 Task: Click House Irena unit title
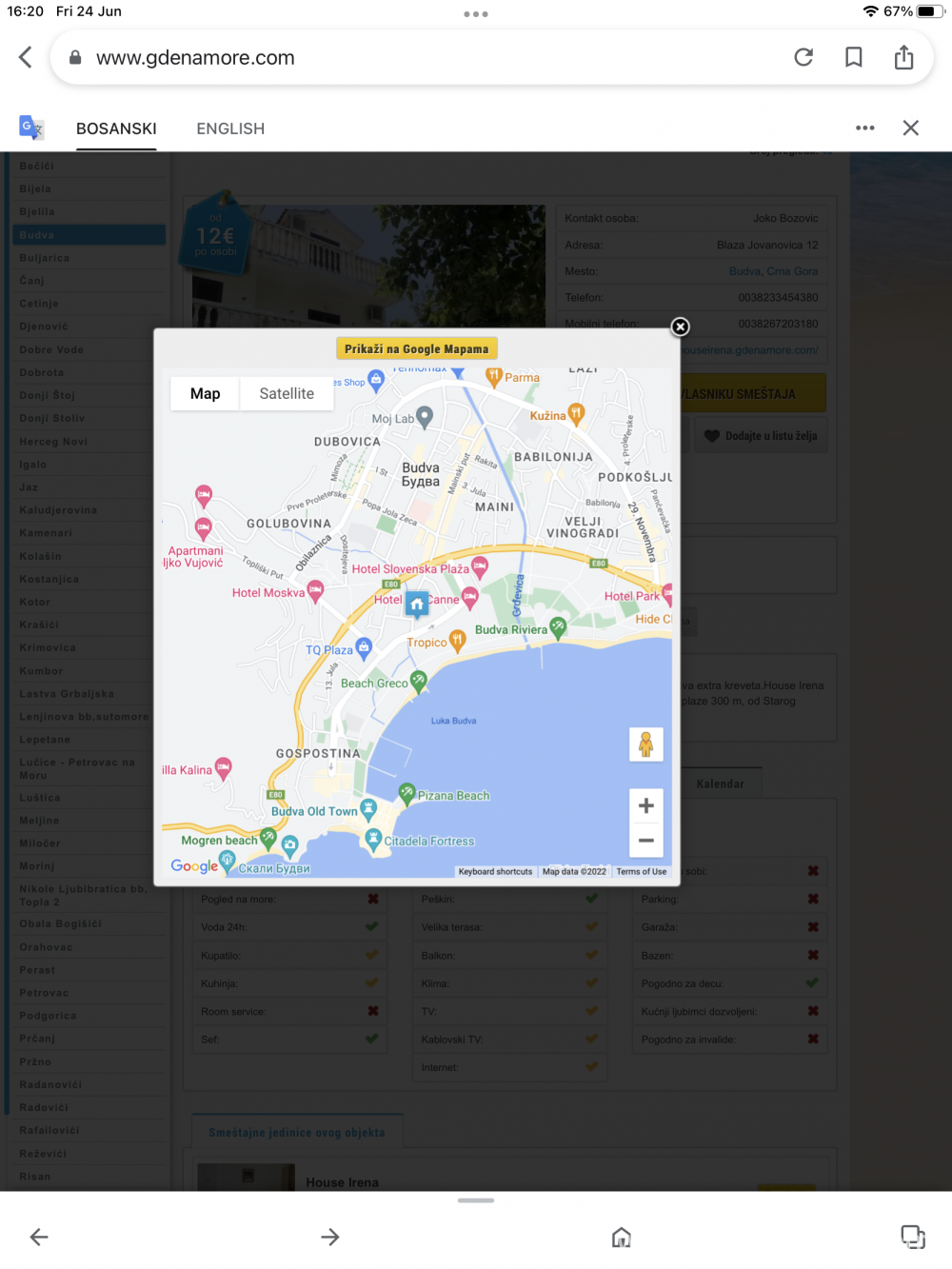[342, 1181]
